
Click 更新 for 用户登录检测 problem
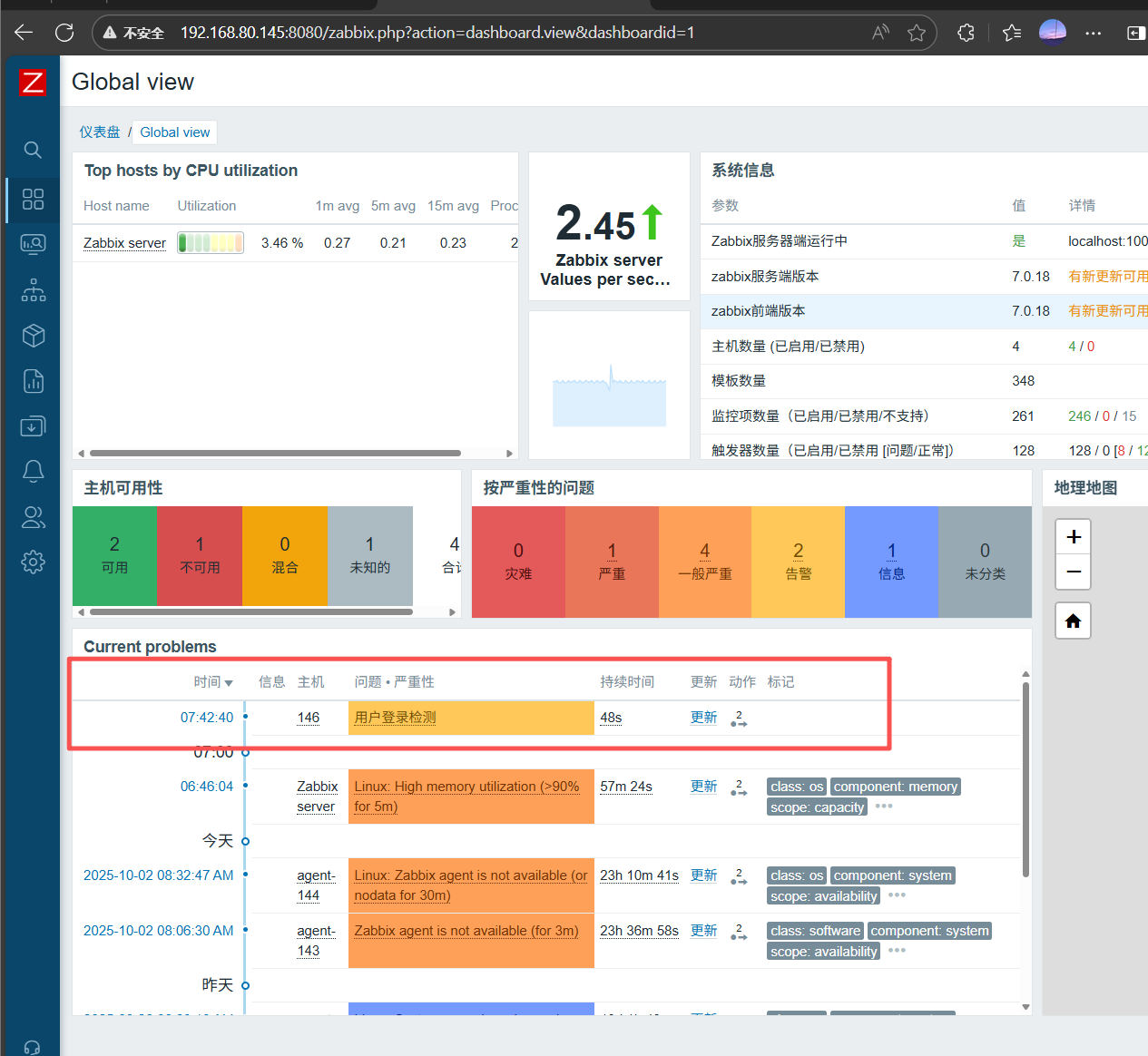703,718
